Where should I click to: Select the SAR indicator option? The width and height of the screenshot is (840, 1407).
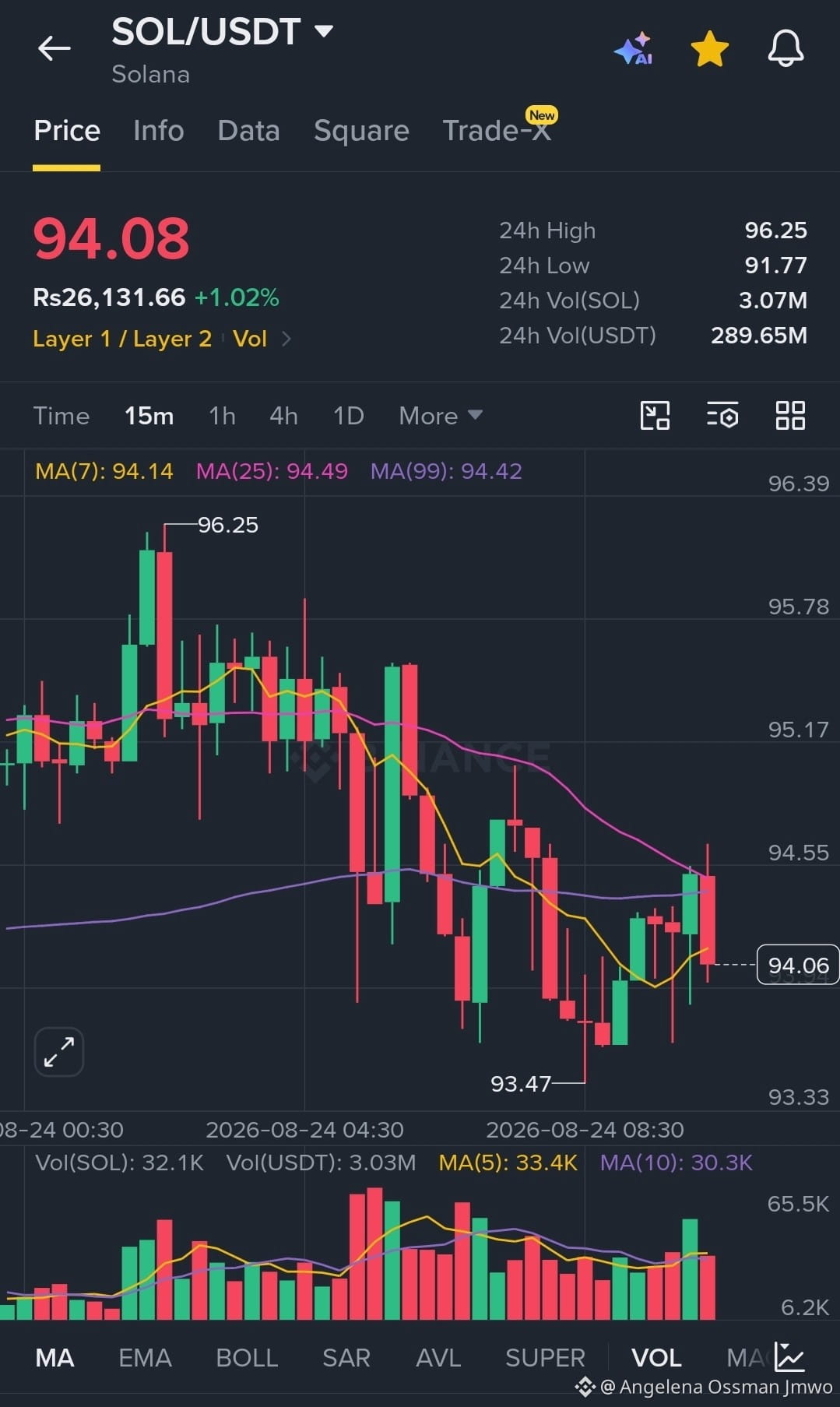(346, 1358)
